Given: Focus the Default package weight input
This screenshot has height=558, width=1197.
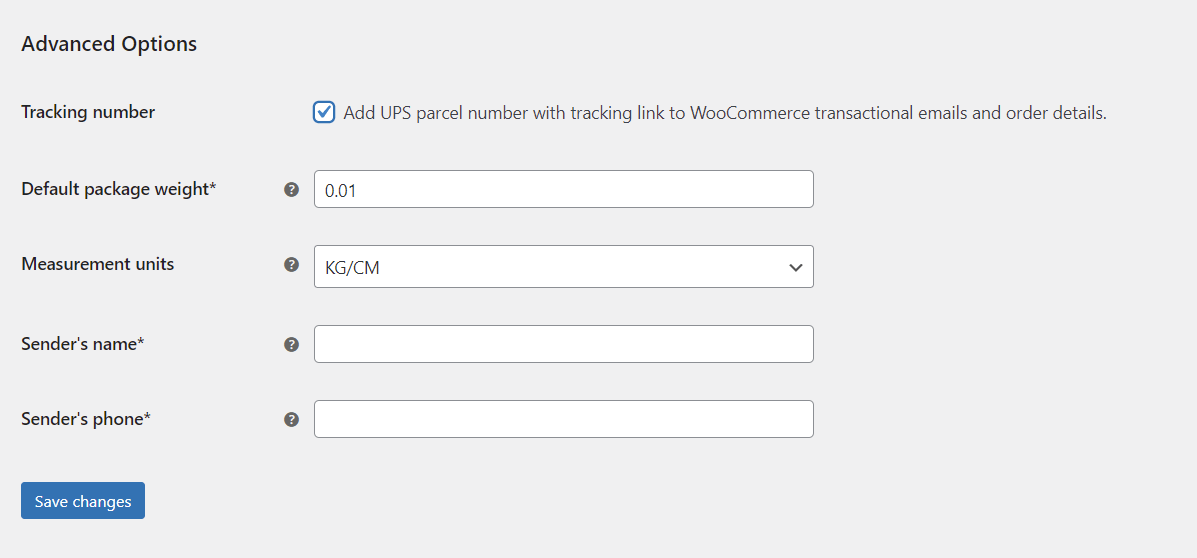Looking at the screenshot, I should point(563,189).
